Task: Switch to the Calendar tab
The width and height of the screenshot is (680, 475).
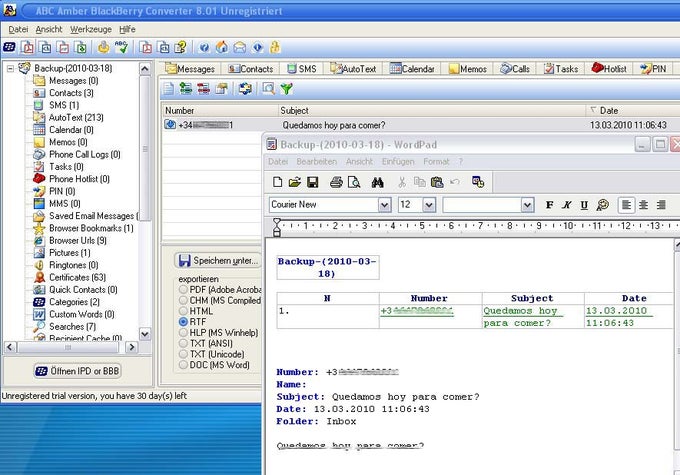Action: click(412, 69)
